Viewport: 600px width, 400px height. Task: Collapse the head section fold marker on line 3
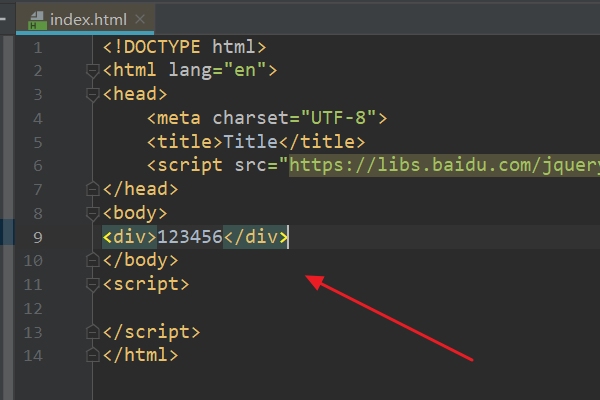click(93, 94)
